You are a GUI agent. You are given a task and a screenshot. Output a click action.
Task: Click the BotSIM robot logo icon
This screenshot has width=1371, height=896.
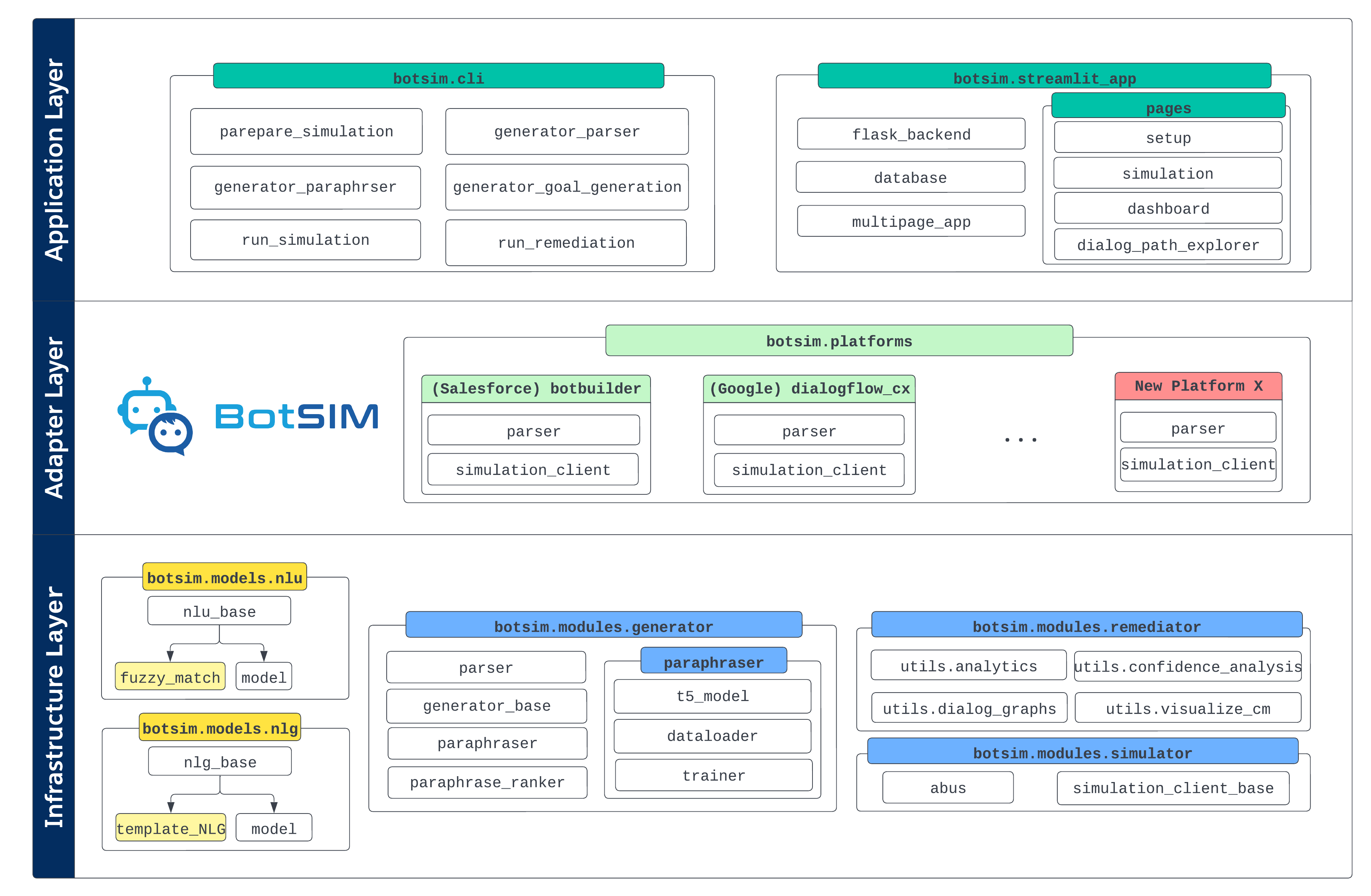pos(155,416)
